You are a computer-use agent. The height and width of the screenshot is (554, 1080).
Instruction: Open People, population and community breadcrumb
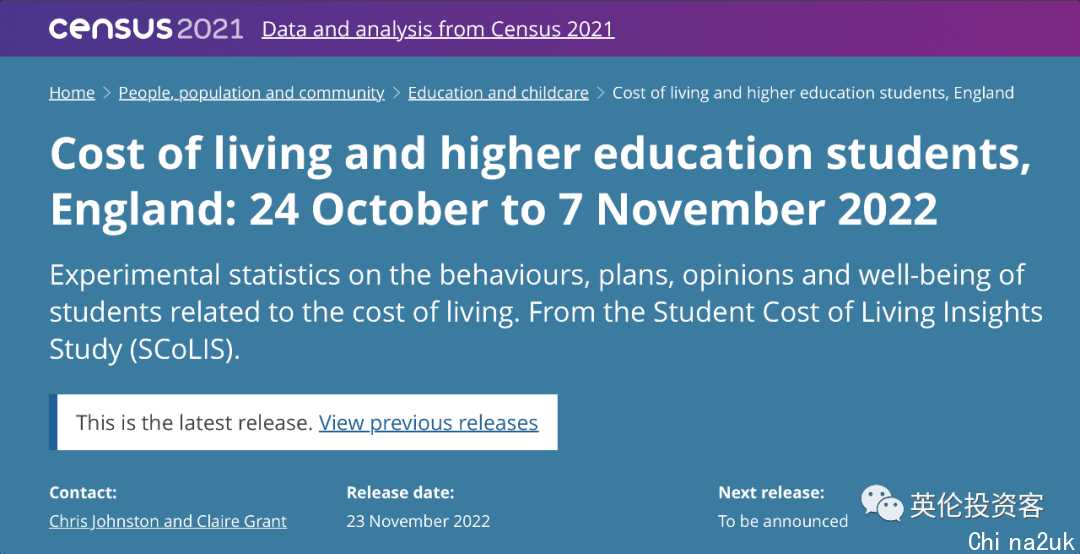point(251,93)
